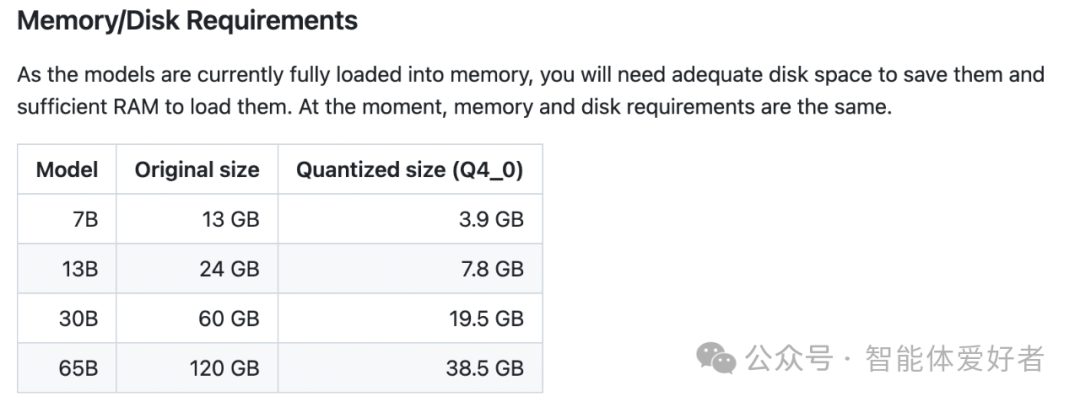Click the 120 GB original size cell
1080x402 pixels.
click(x=197, y=368)
